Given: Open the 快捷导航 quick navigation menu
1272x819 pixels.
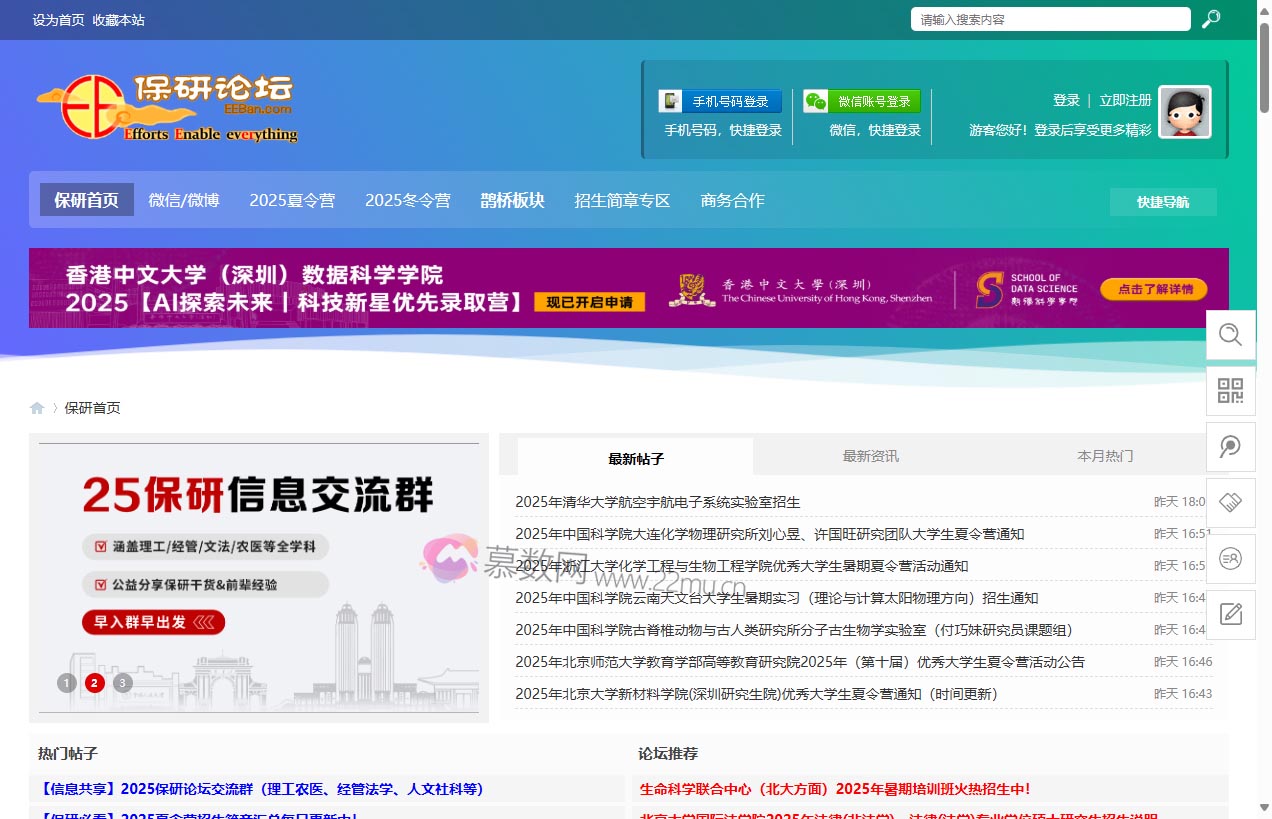Looking at the screenshot, I should pos(1162,201).
